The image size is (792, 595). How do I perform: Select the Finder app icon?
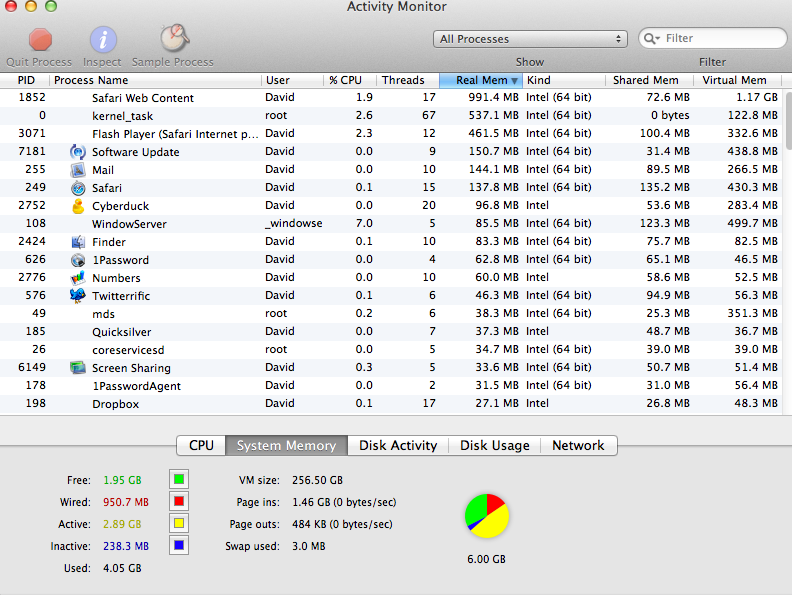78,242
